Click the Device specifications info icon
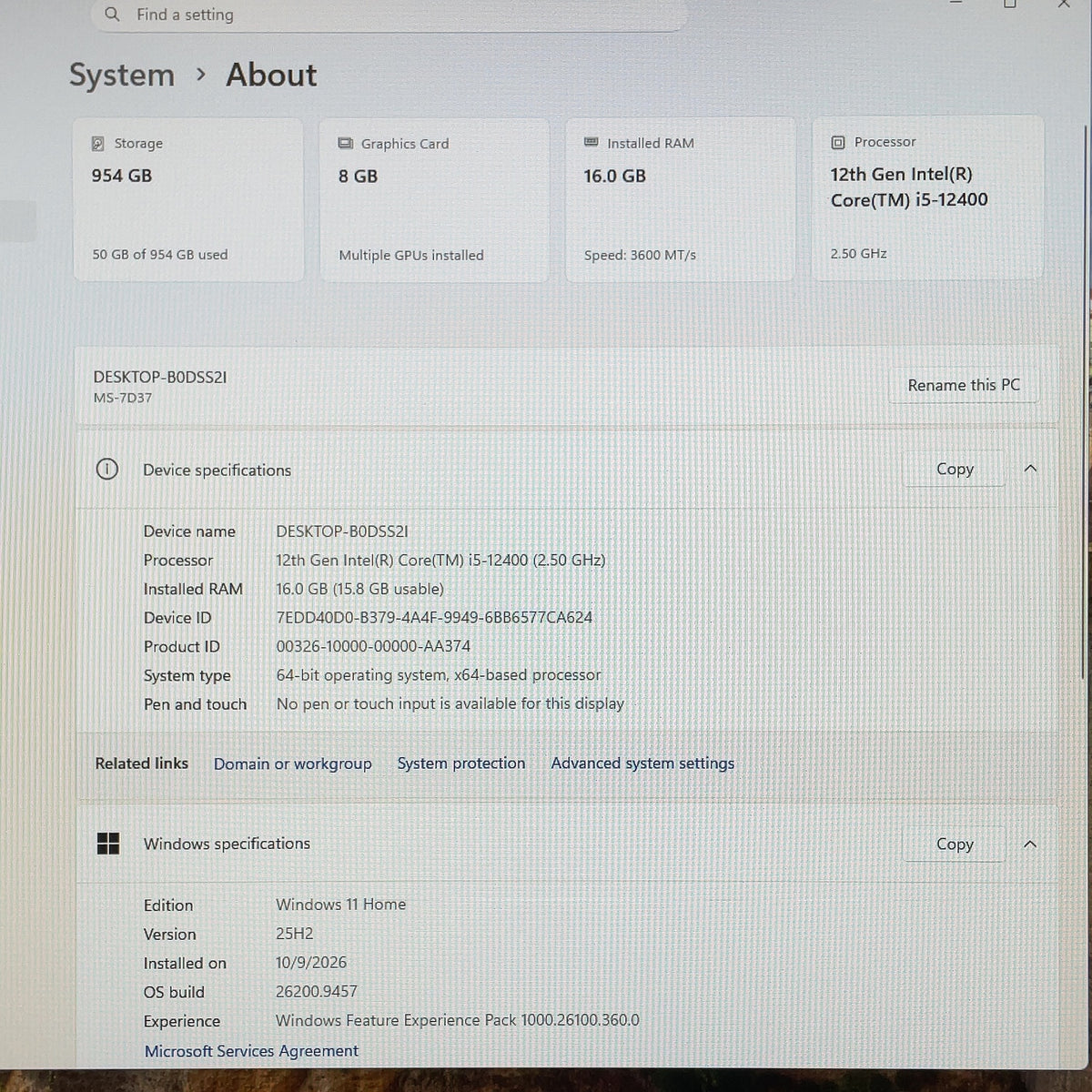Screen dimensions: 1092x1092 click(x=106, y=470)
